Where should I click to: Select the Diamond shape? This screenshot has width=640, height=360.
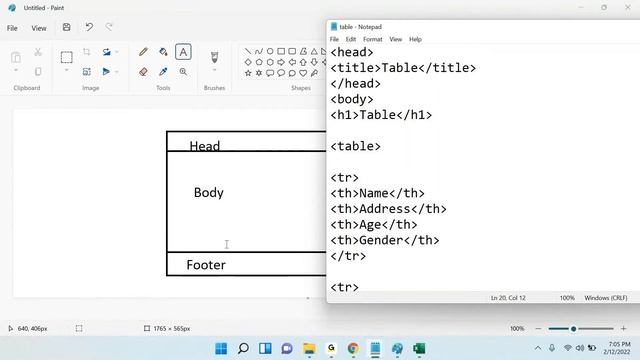pyautogui.click(x=248, y=62)
